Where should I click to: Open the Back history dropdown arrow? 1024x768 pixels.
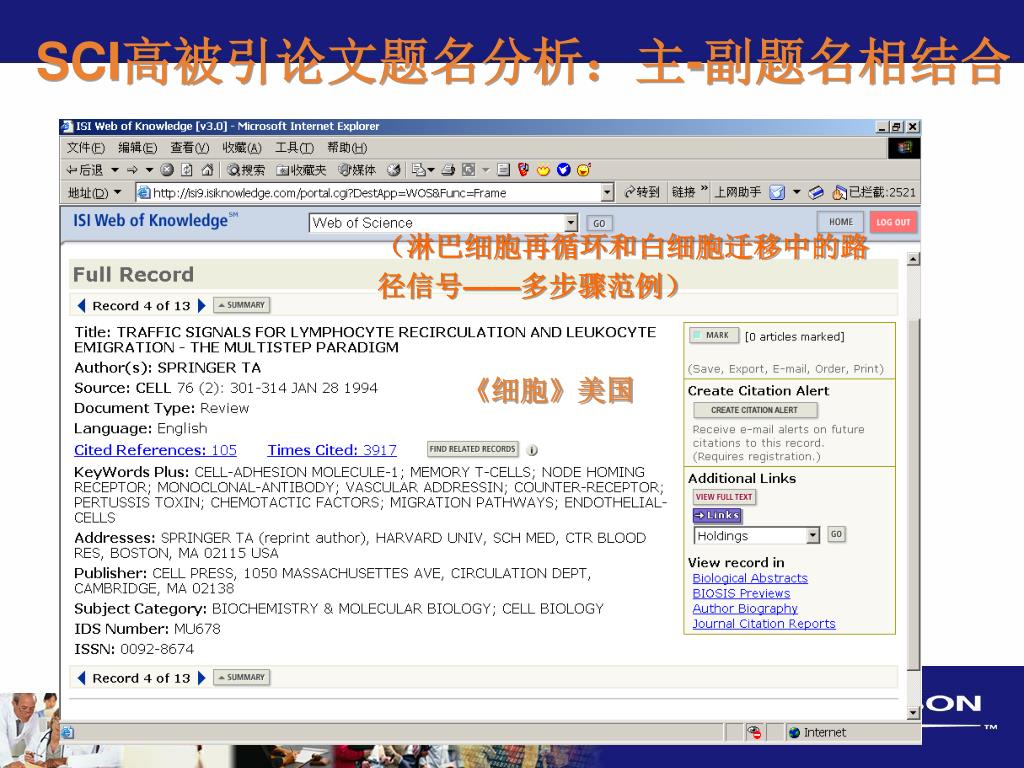click(115, 170)
